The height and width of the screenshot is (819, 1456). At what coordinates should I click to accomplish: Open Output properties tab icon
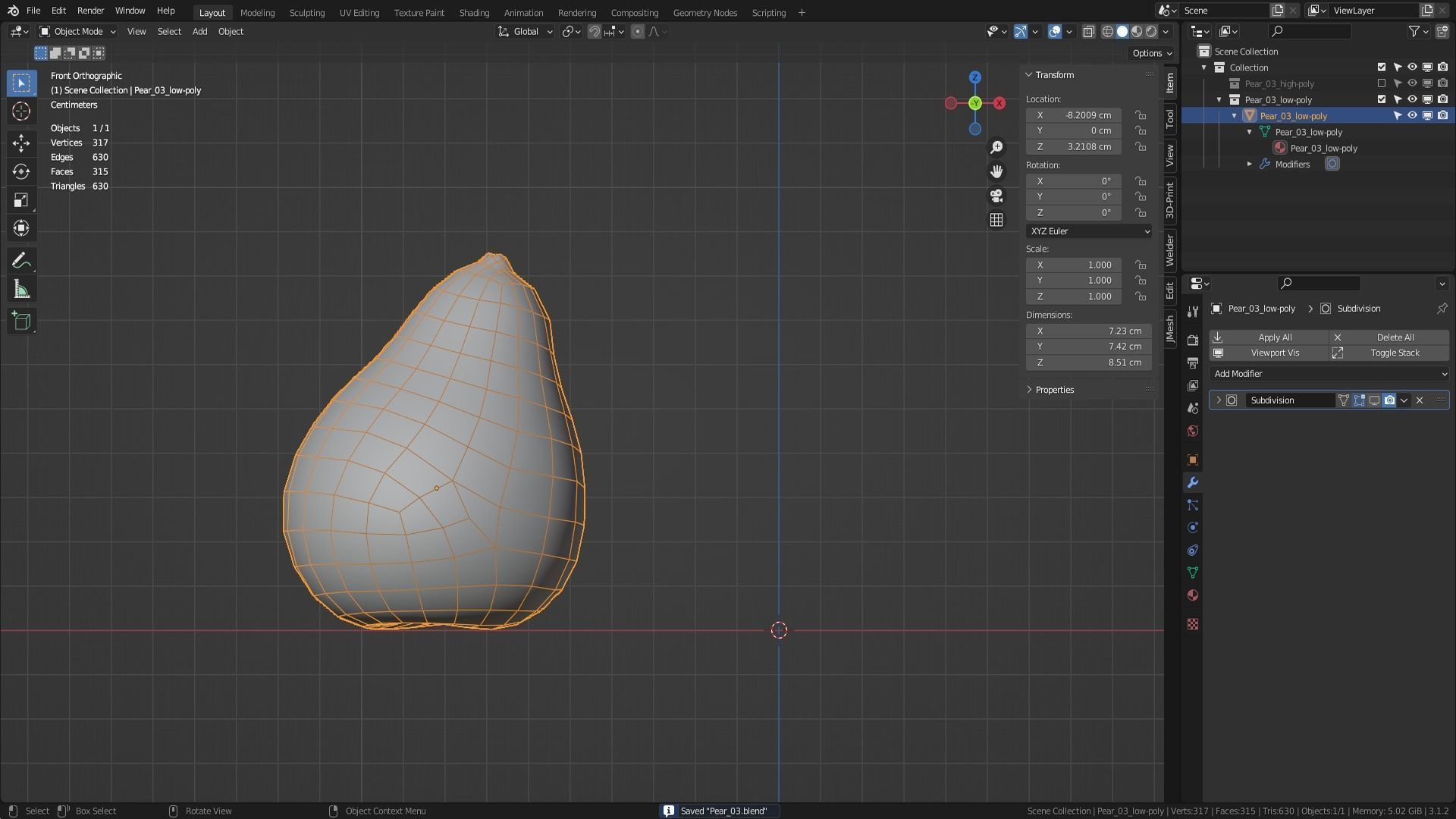(1193, 363)
